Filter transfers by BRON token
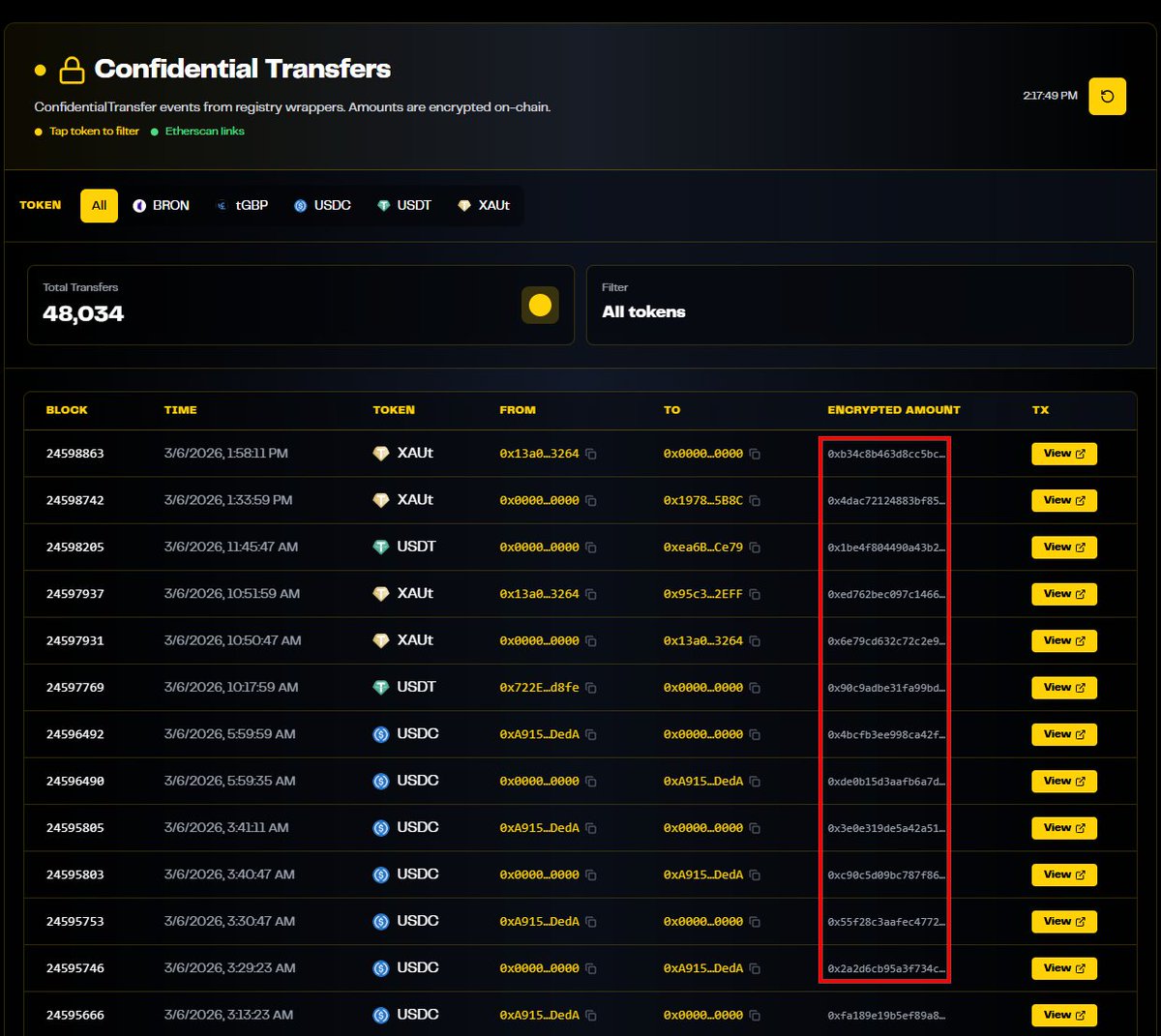 tap(162, 206)
